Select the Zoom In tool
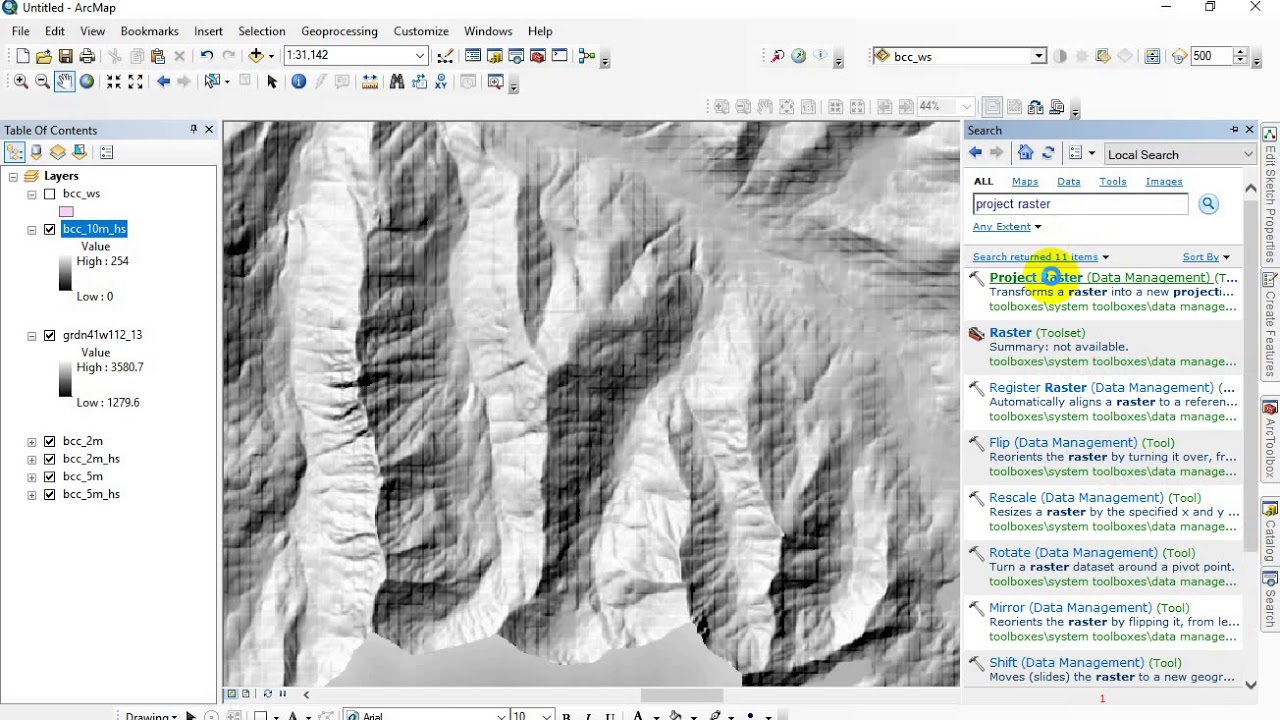 coord(21,82)
